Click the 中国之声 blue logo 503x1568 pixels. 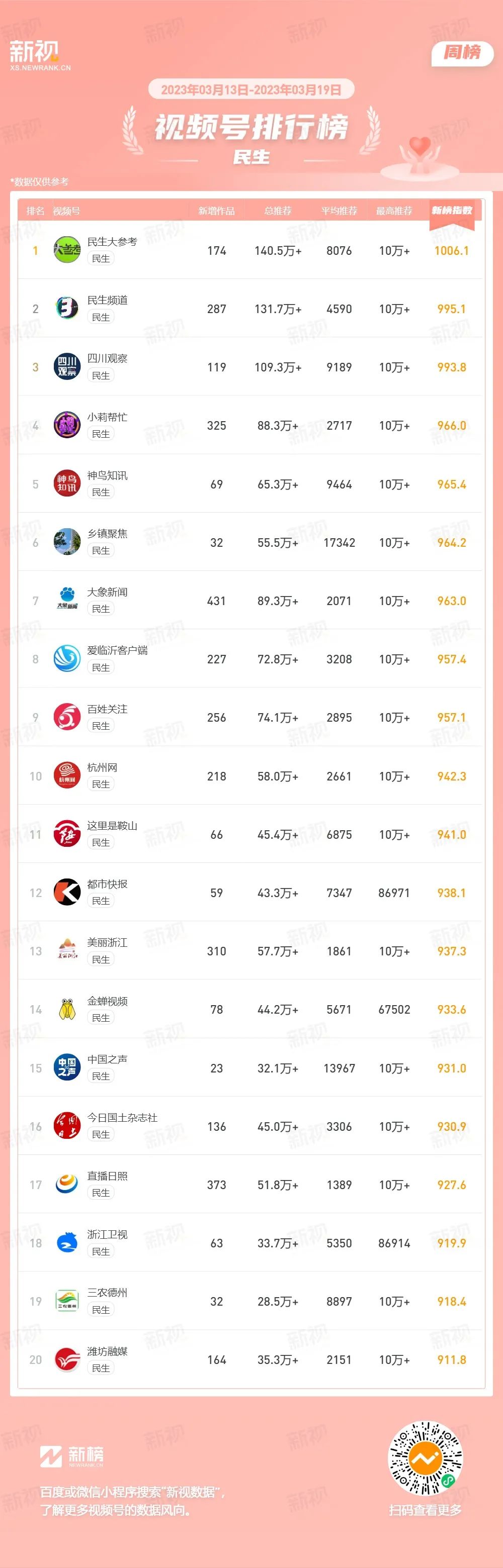[x=67, y=1067]
